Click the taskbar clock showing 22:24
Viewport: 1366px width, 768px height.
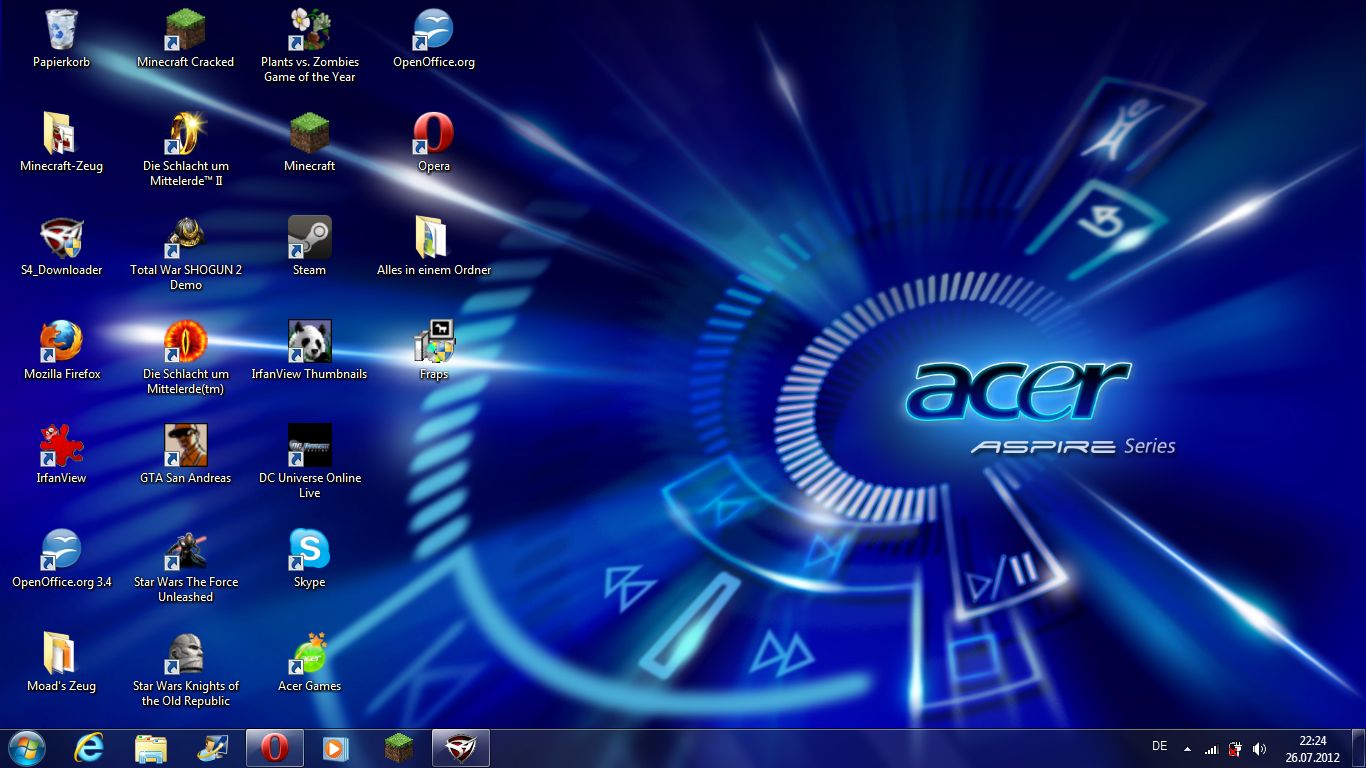pos(1312,748)
